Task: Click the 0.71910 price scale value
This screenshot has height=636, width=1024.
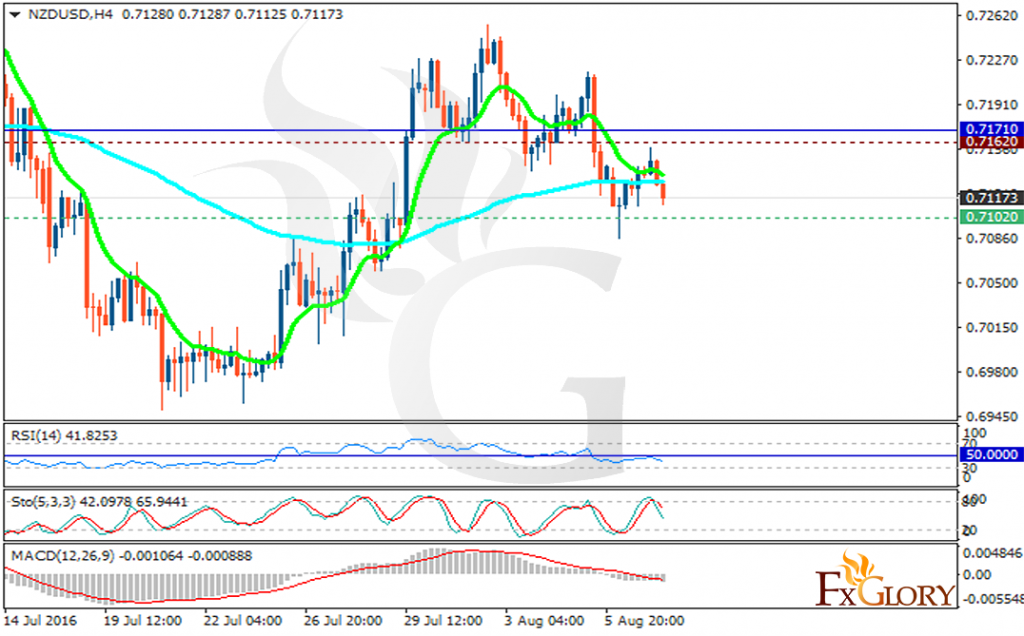Action: [x=992, y=104]
